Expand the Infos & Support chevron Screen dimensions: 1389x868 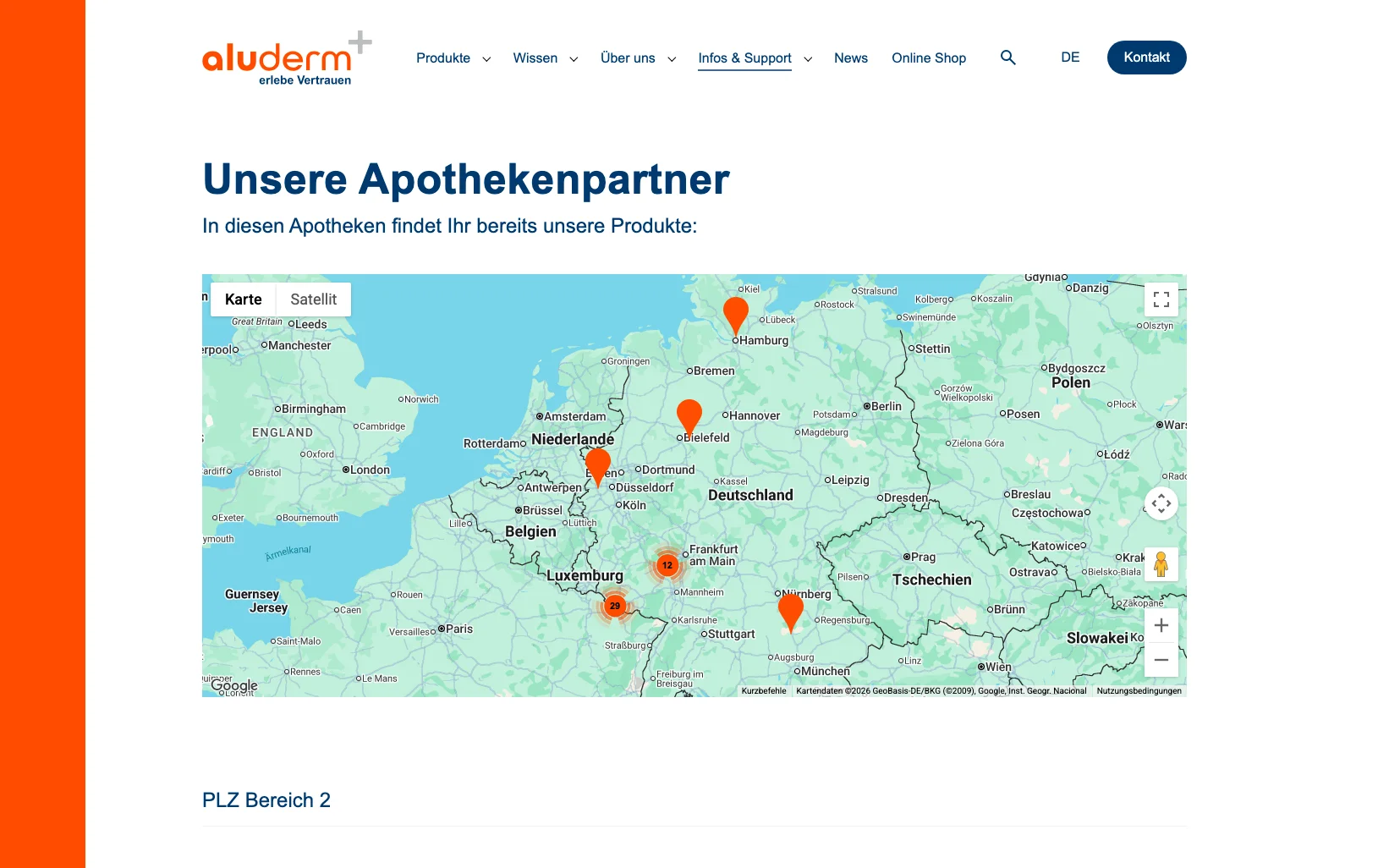pyautogui.click(x=808, y=59)
